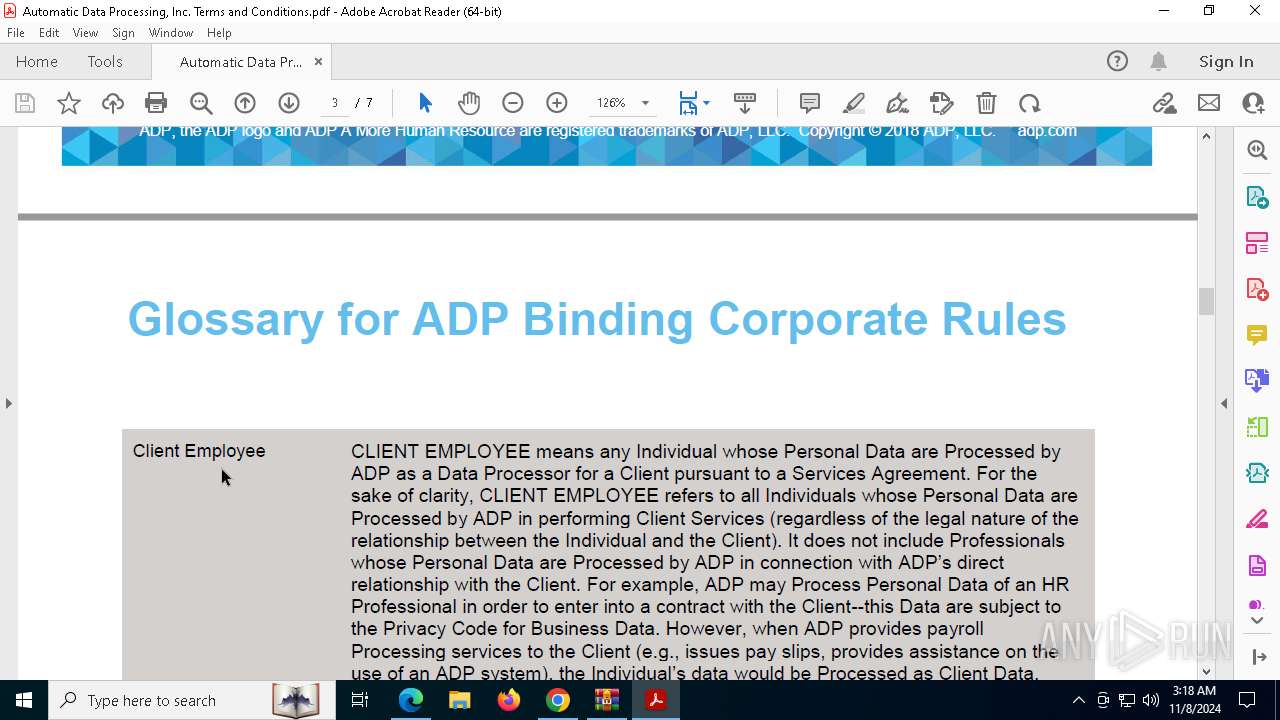Collapse the right tools pane

pos(1224,403)
